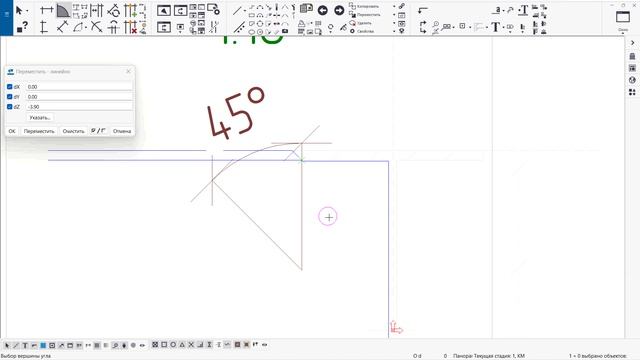Click the grid lines with green plus icon
The width and height of the screenshot is (640, 360).
131,11
